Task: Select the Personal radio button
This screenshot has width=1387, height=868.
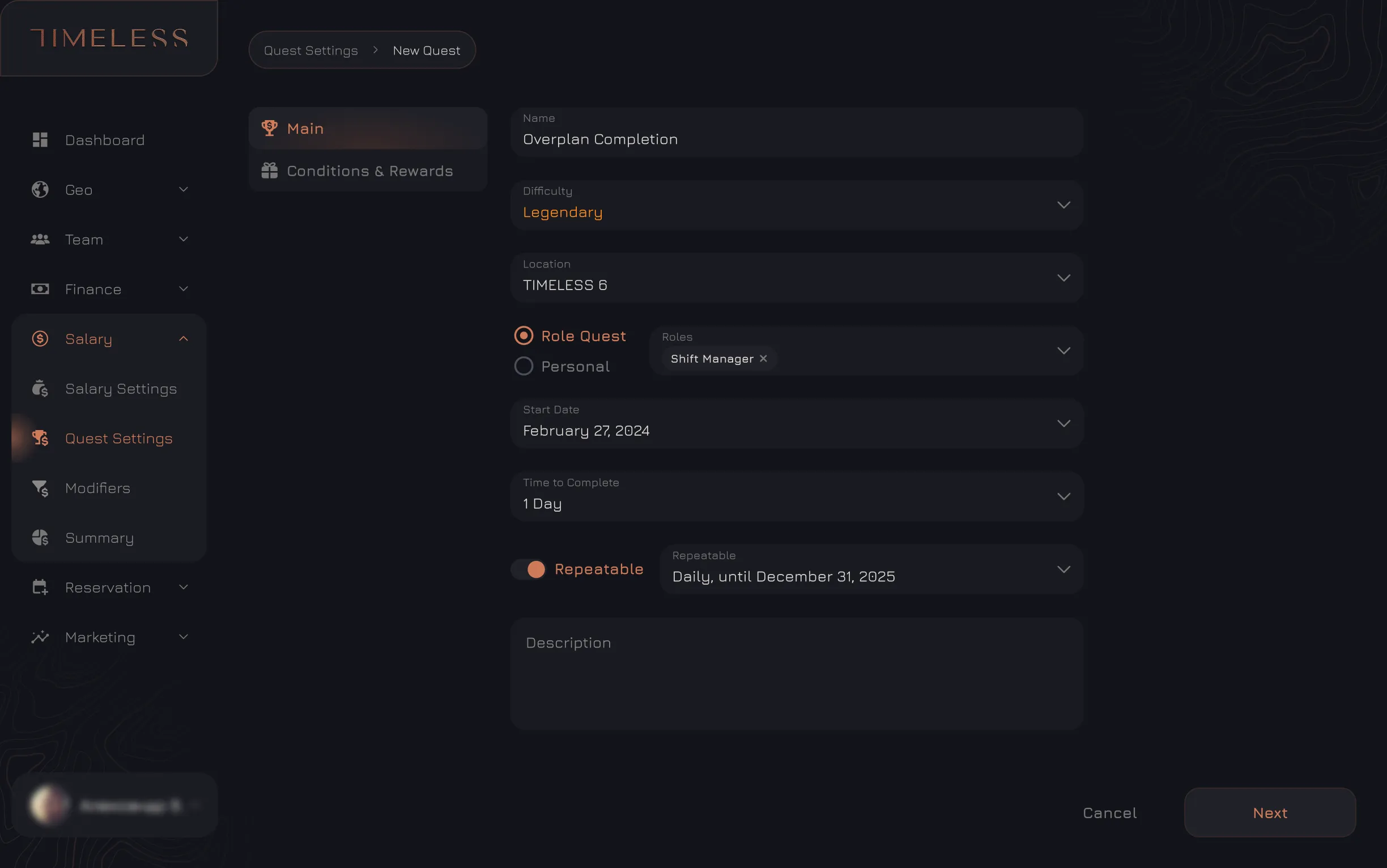Action: 523,366
